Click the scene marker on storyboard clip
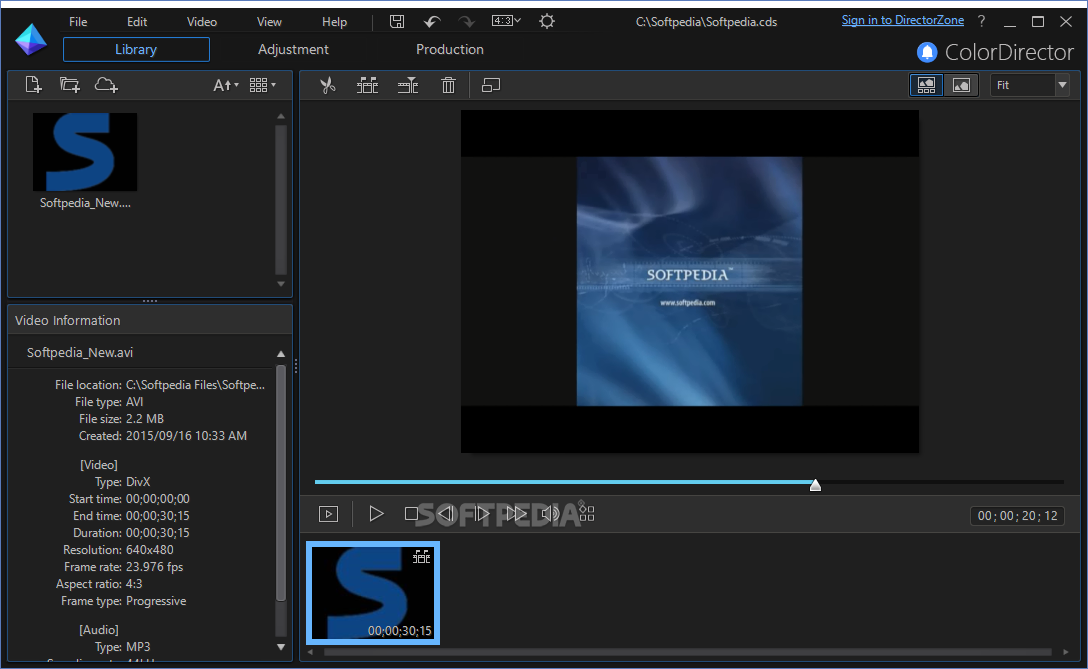The height and width of the screenshot is (669, 1088). click(421, 557)
